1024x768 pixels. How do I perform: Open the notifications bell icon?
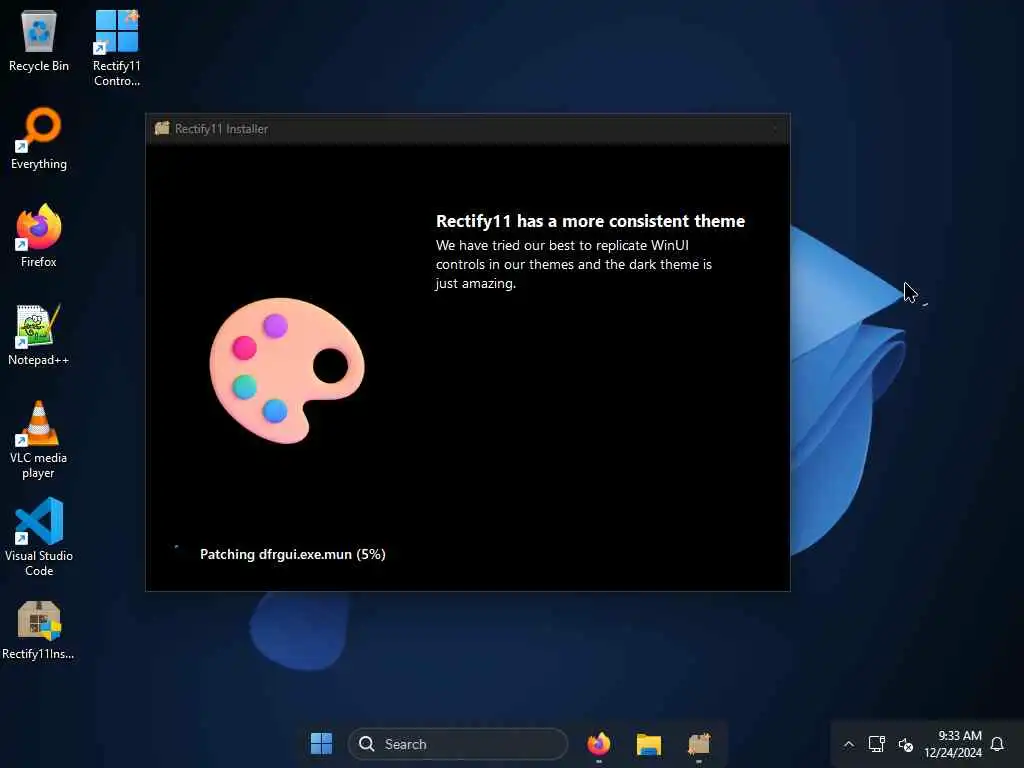(997, 744)
